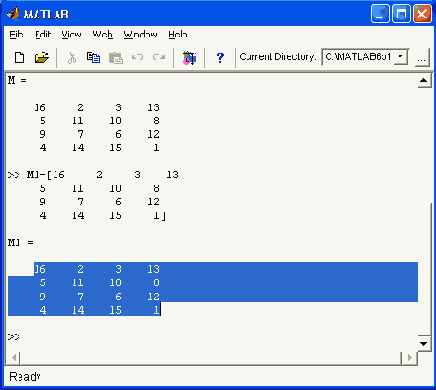Open the File menu
Image resolution: width=436 pixels, height=390 pixels.
point(16,34)
